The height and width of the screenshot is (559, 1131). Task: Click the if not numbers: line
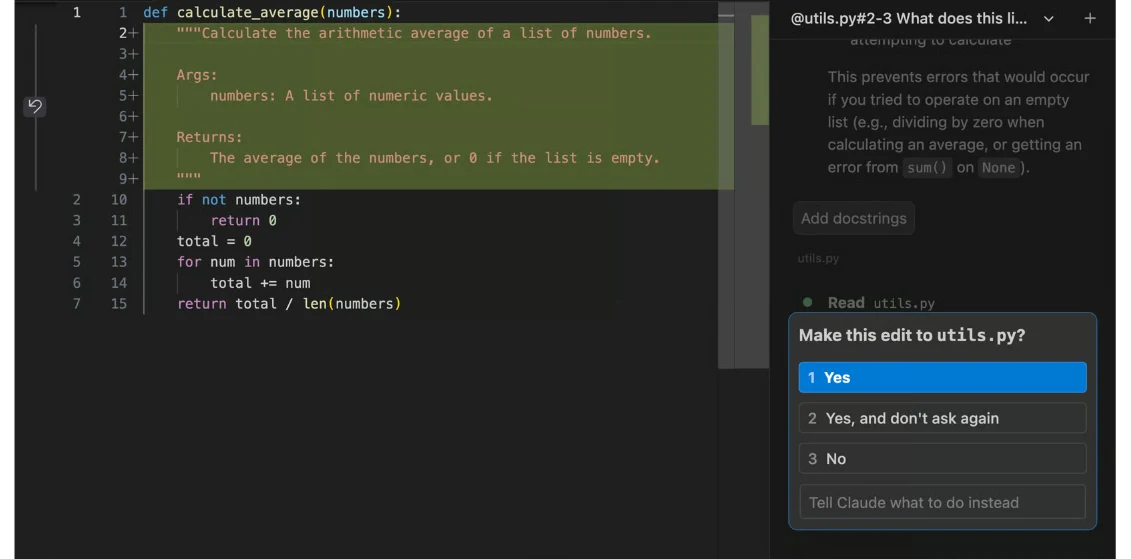point(239,200)
